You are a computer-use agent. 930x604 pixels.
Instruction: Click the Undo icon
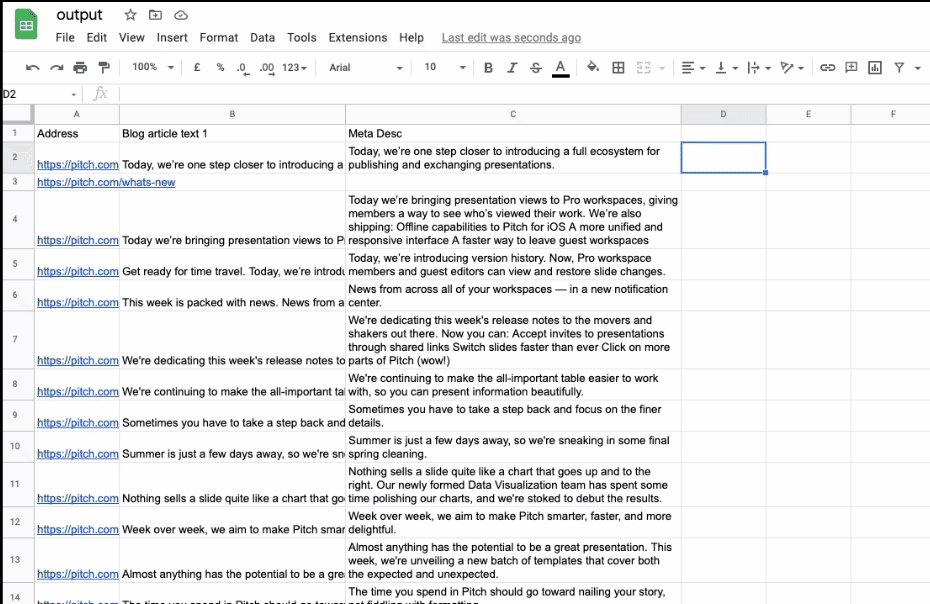33,68
